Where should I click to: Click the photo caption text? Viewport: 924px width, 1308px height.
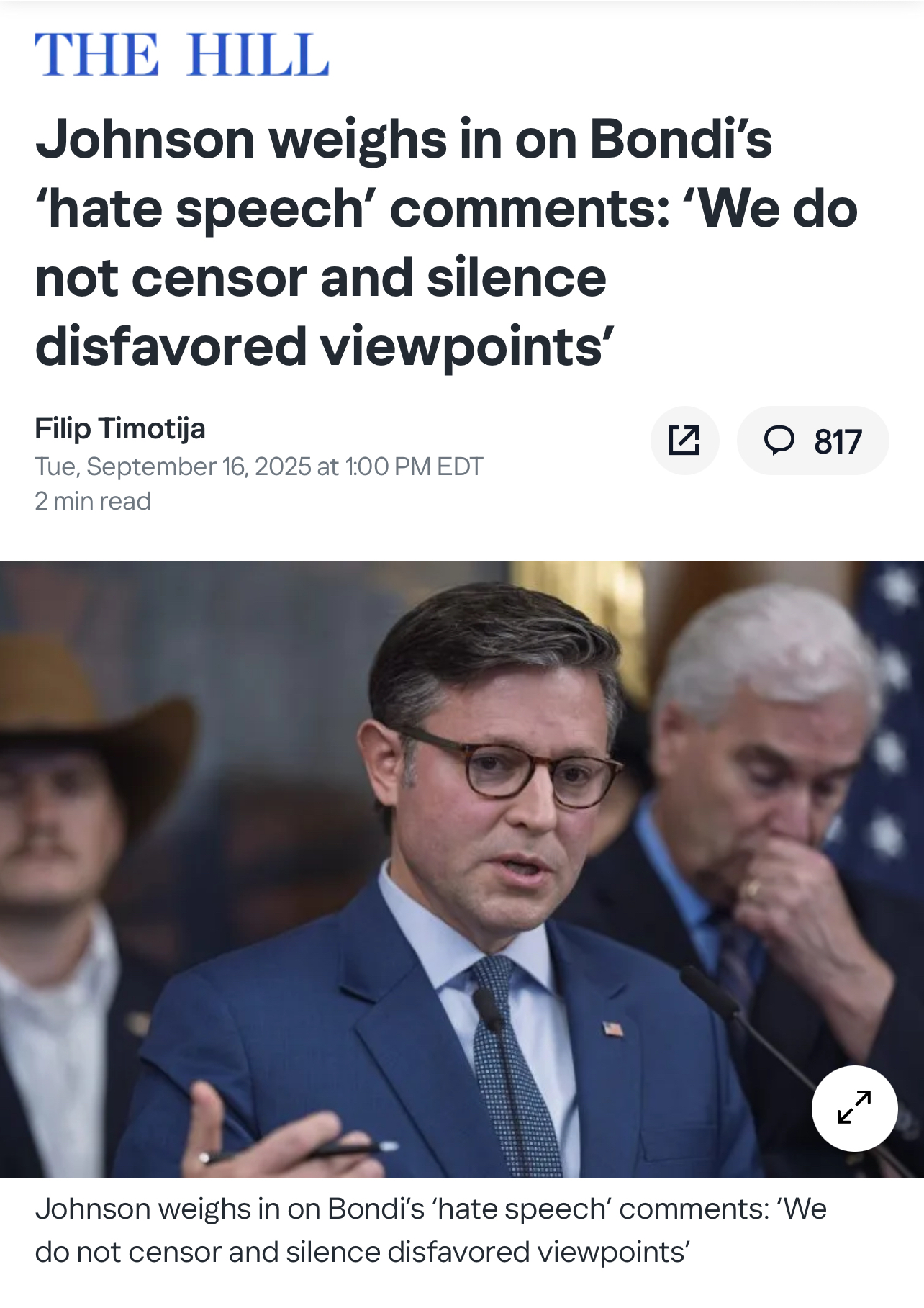(x=430, y=1230)
